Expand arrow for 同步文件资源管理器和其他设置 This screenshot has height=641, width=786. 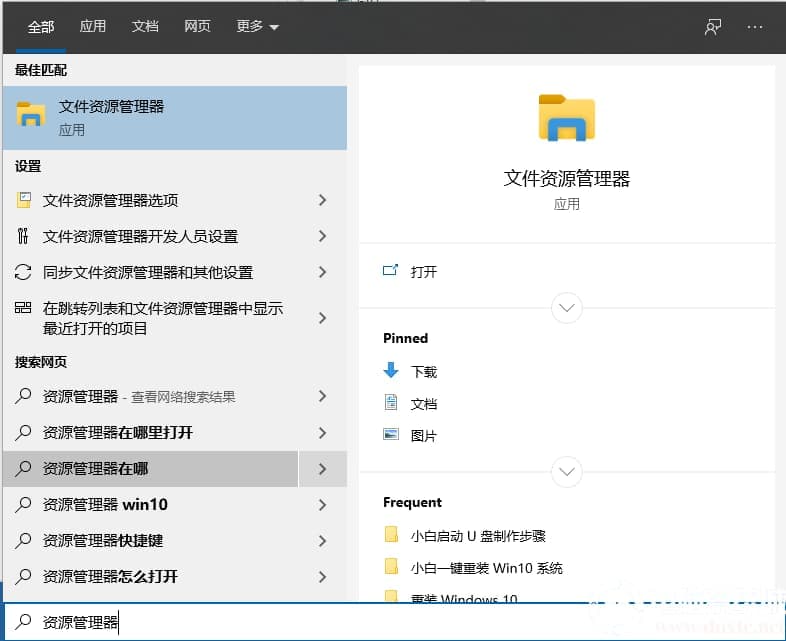click(x=322, y=272)
